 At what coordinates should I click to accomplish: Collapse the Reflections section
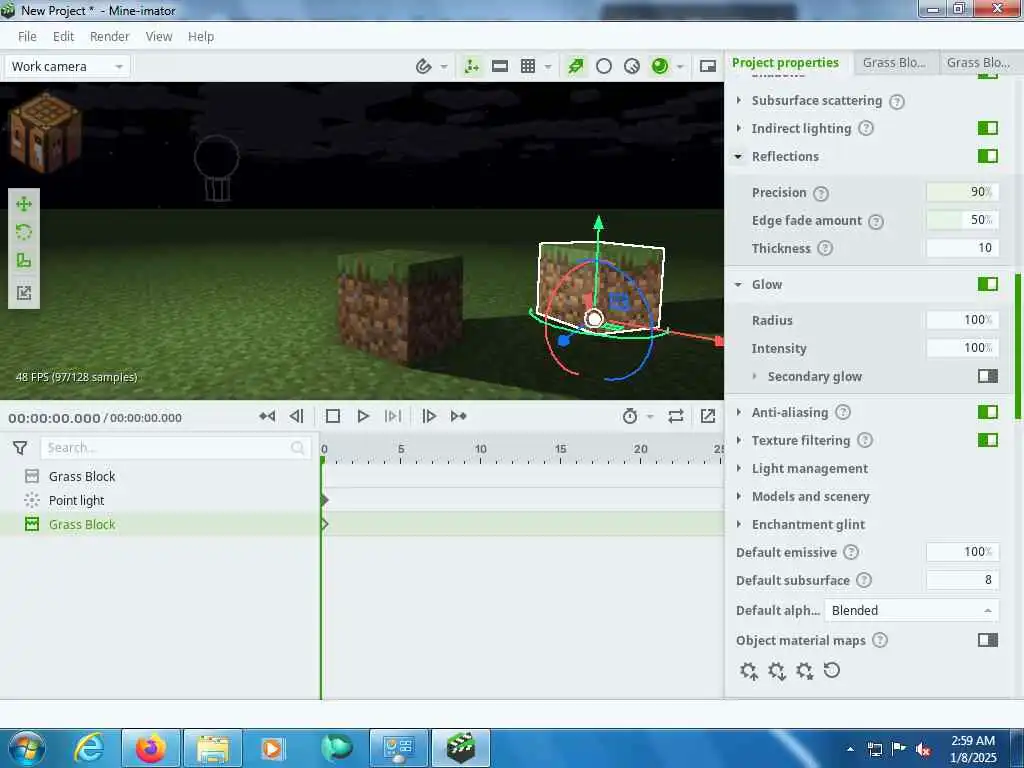coord(739,157)
